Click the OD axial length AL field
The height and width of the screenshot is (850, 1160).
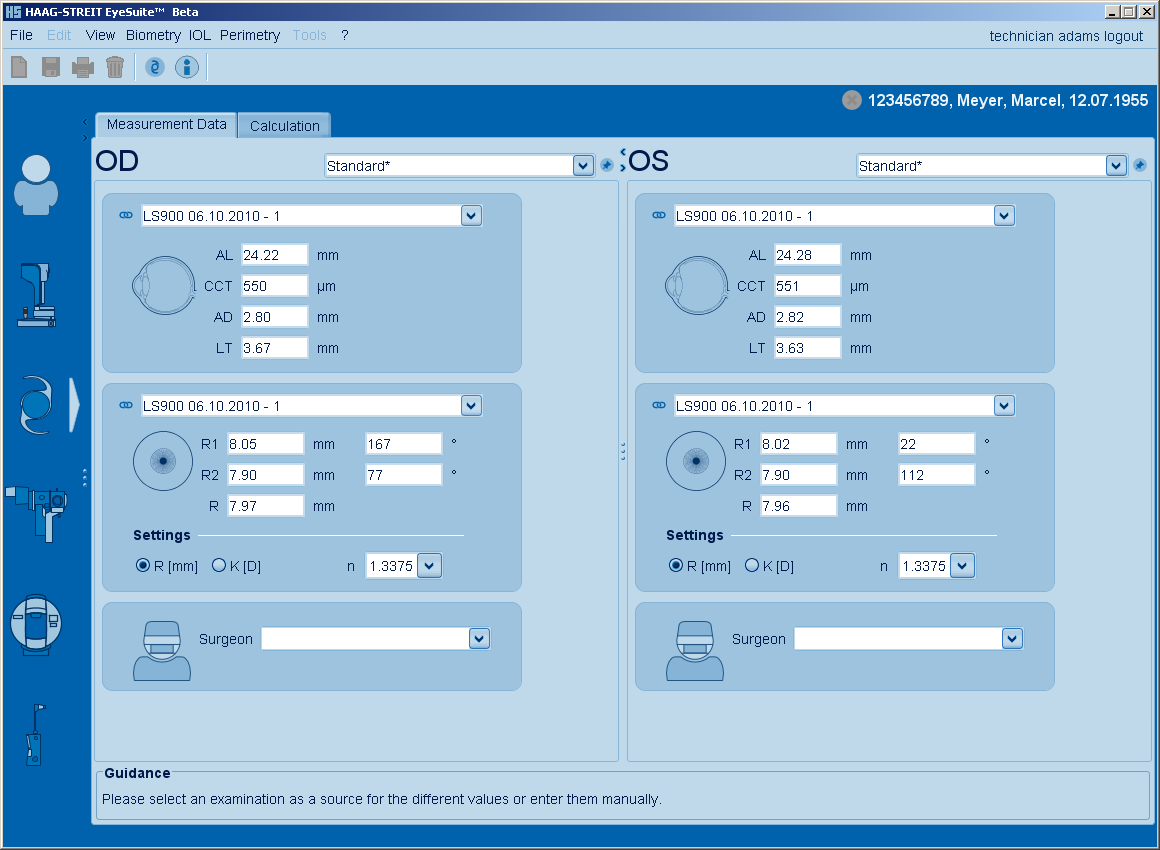tap(274, 255)
